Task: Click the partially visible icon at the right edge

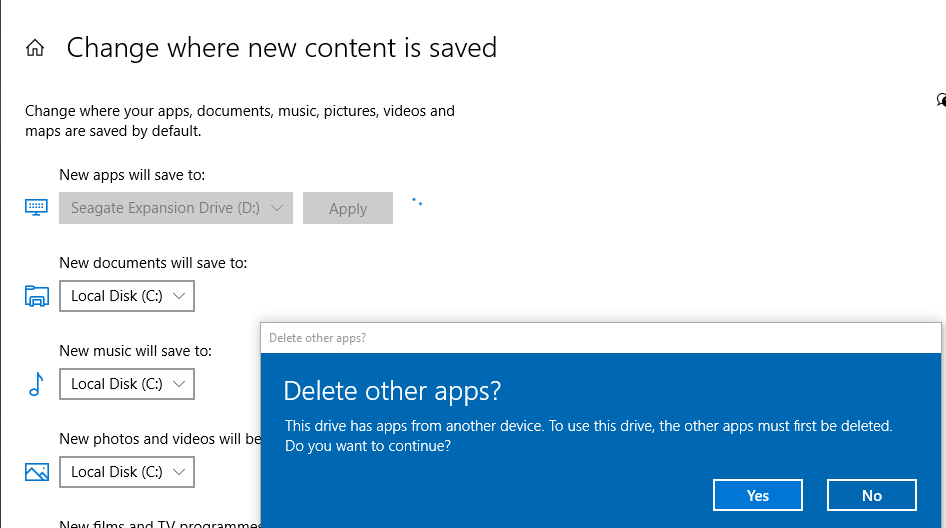Action: [941, 99]
